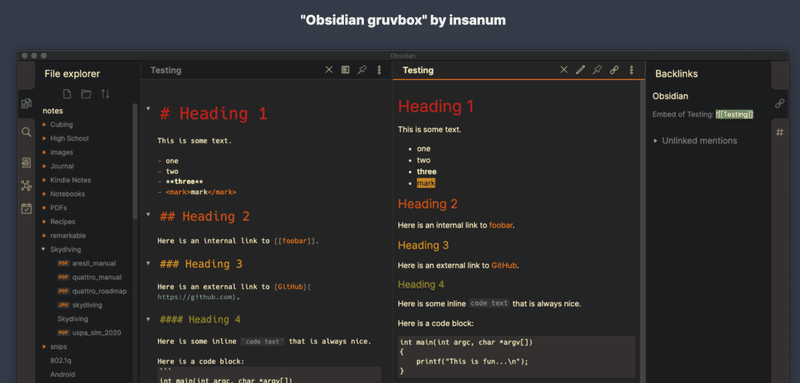Open the GitHub external link in preview
This screenshot has width=800, height=383.
(504, 265)
